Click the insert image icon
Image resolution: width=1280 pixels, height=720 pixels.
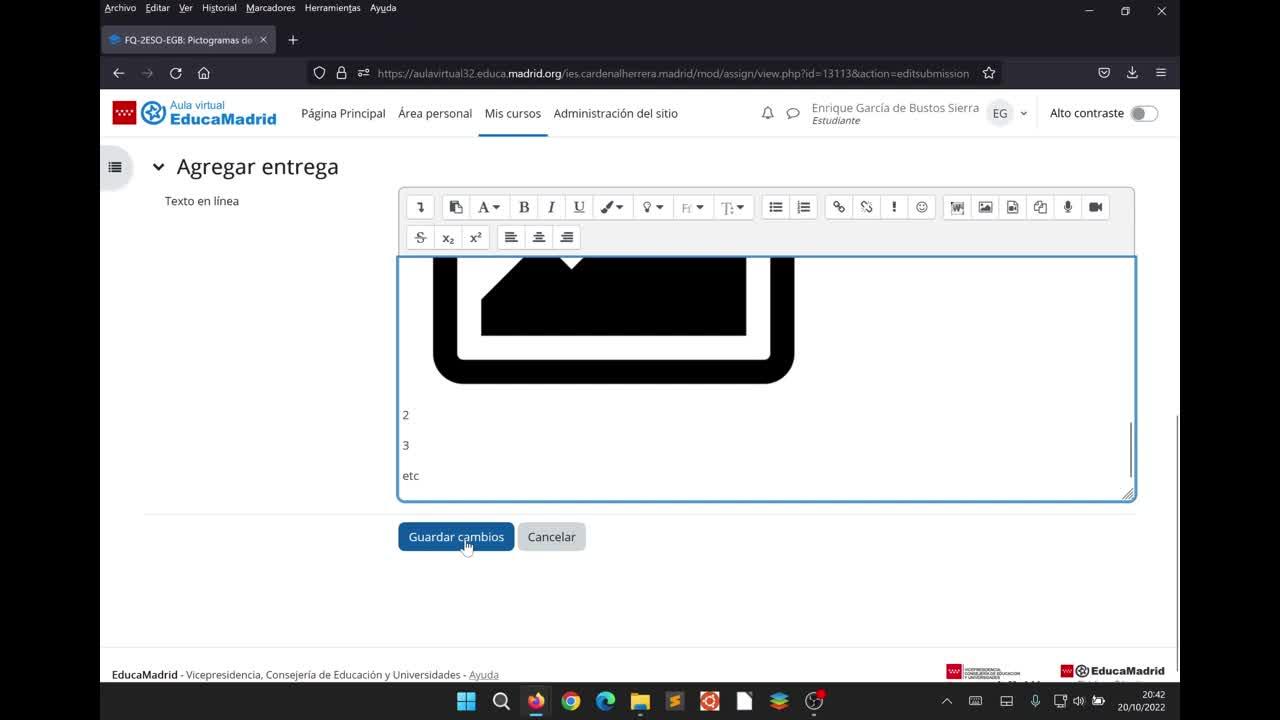(985, 207)
